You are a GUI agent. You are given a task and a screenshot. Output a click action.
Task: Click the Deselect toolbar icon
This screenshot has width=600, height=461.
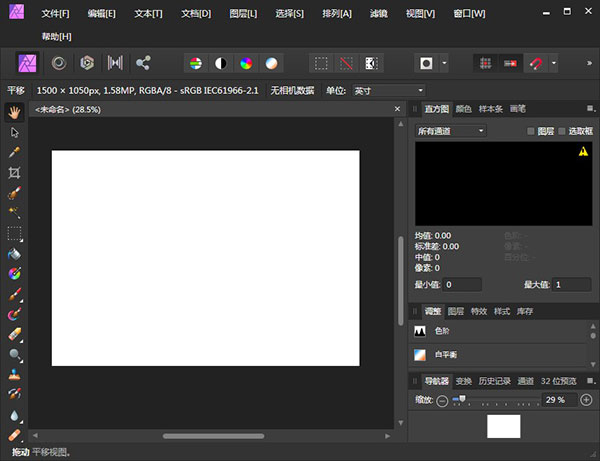(x=346, y=64)
